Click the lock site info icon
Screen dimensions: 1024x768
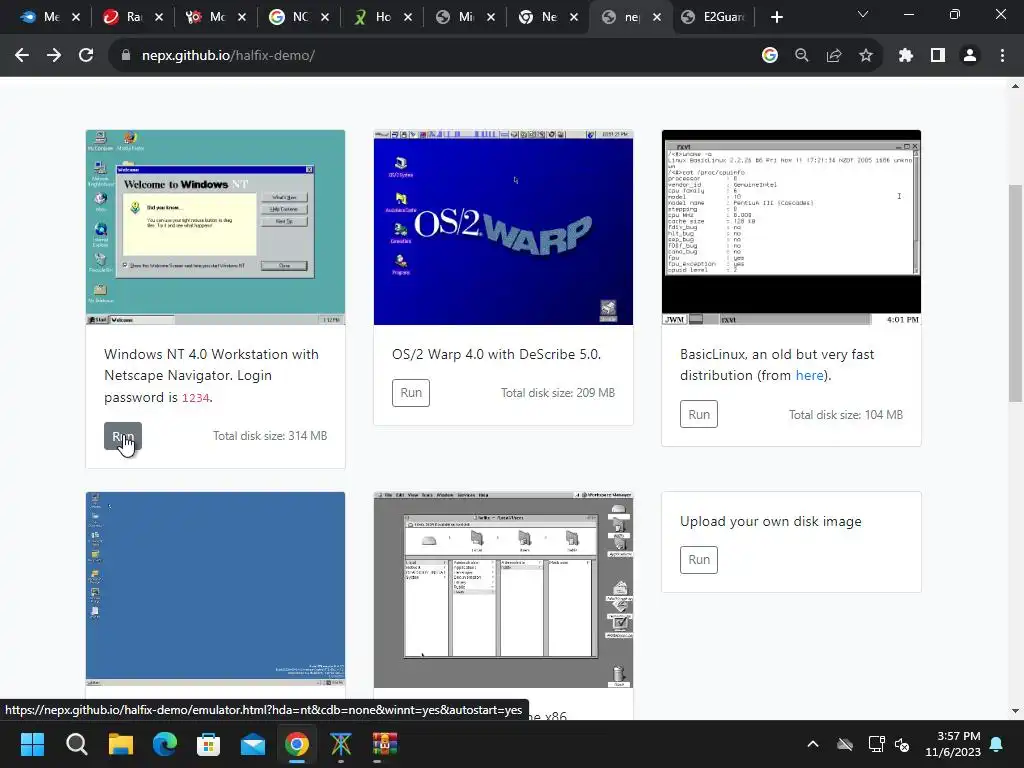pos(125,56)
